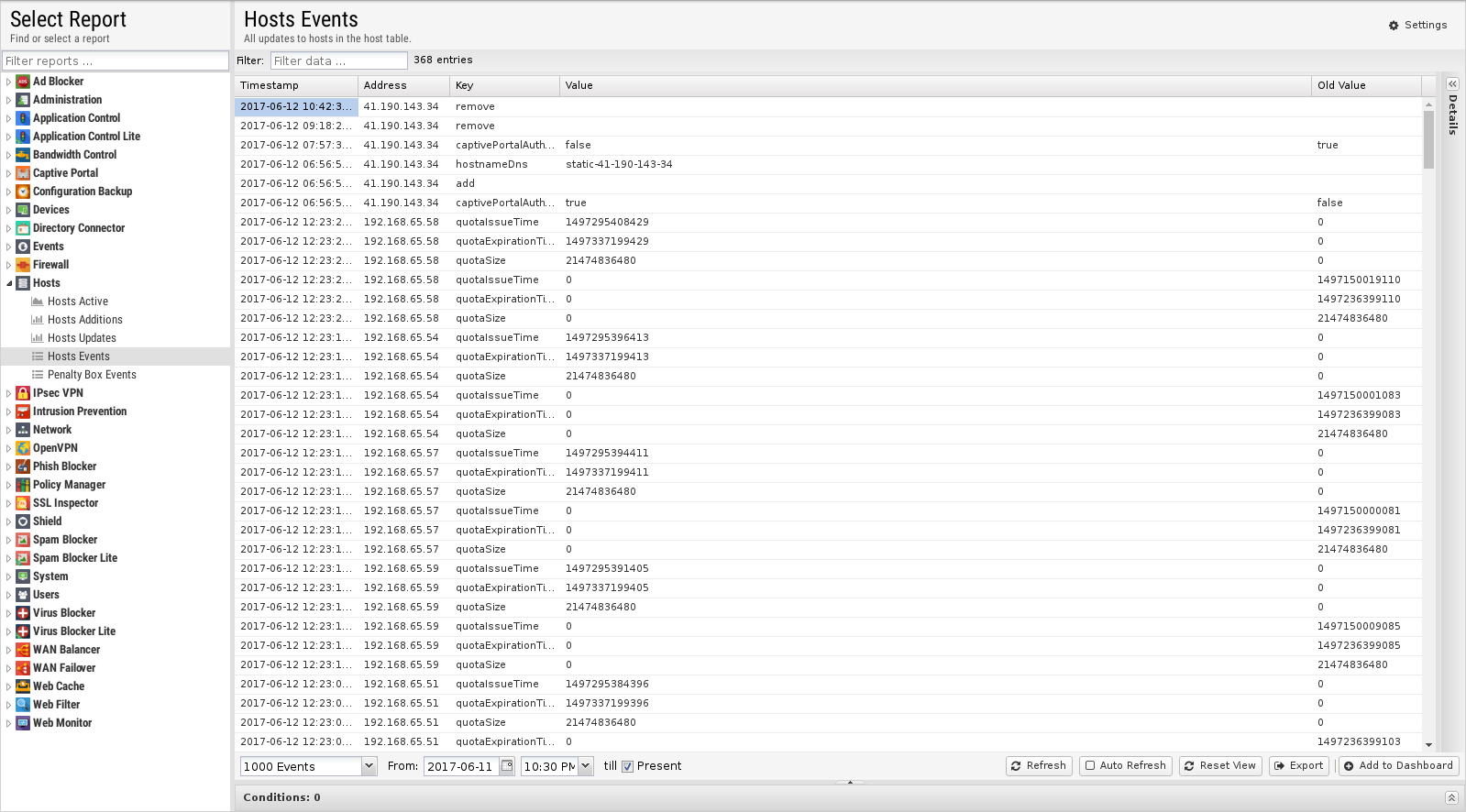This screenshot has width=1466, height=812.
Task: Click the Web Filter icon
Action: 23,705
